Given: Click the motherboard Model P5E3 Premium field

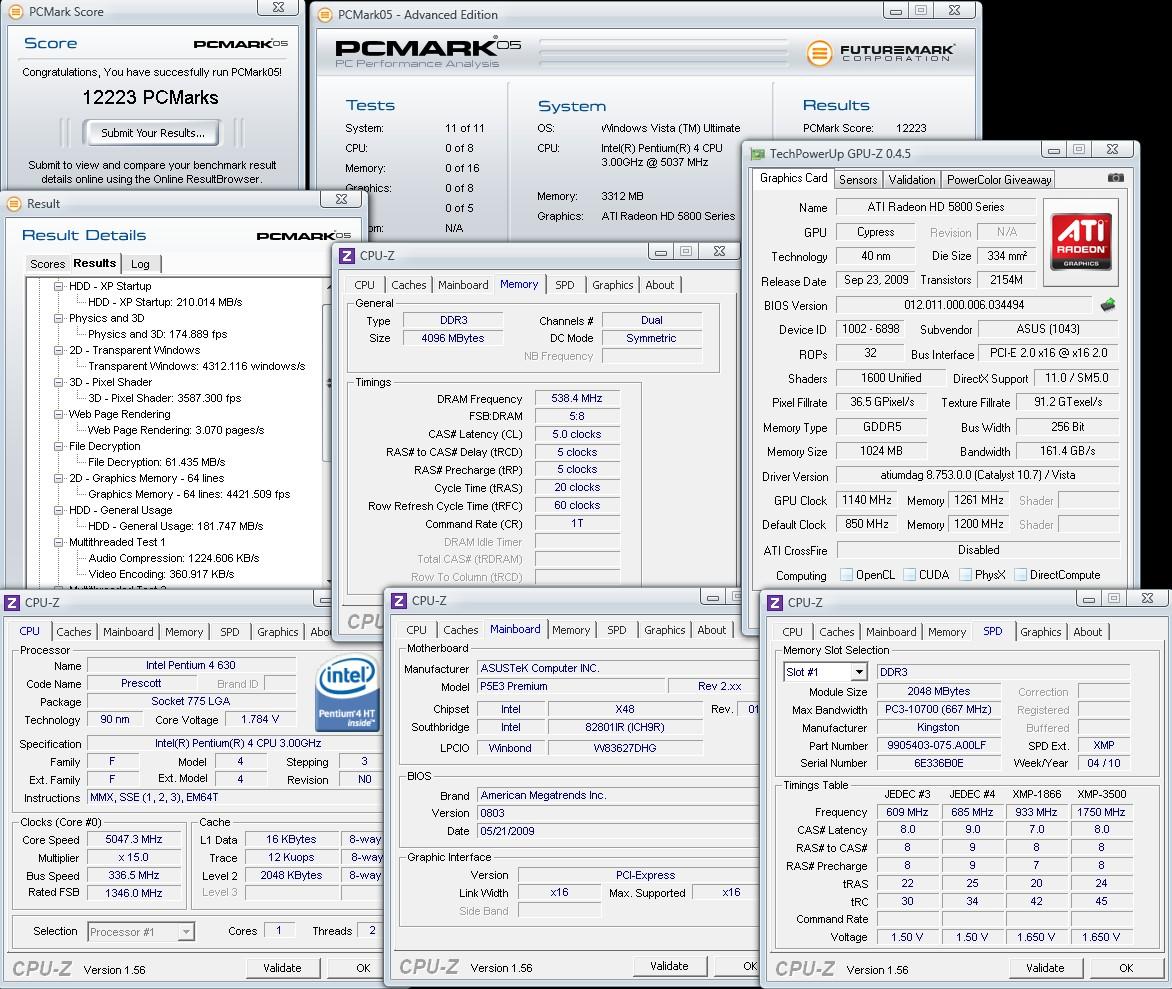Looking at the screenshot, I should [571, 686].
